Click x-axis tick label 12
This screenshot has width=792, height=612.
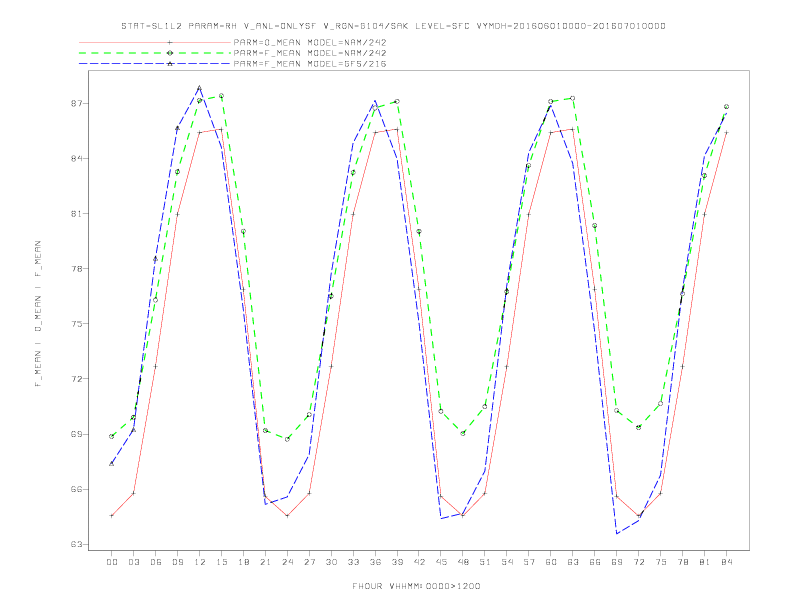[x=200, y=562]
